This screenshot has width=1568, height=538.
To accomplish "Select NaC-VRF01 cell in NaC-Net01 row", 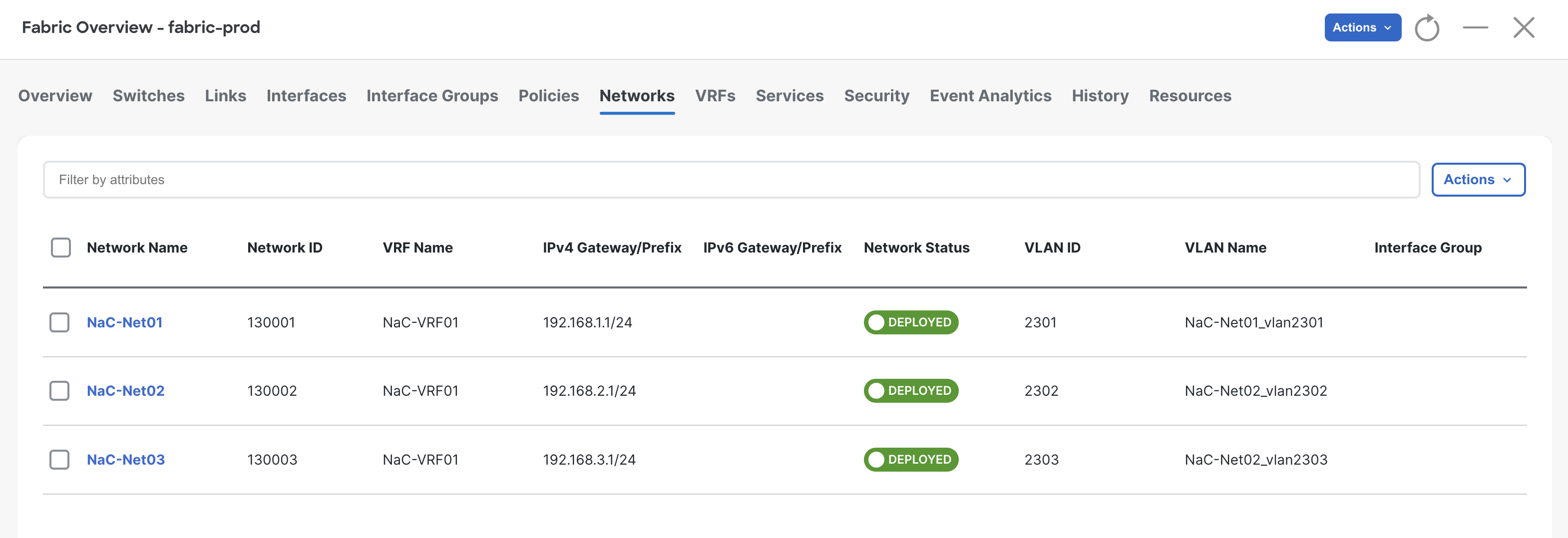I will point(420,322).
